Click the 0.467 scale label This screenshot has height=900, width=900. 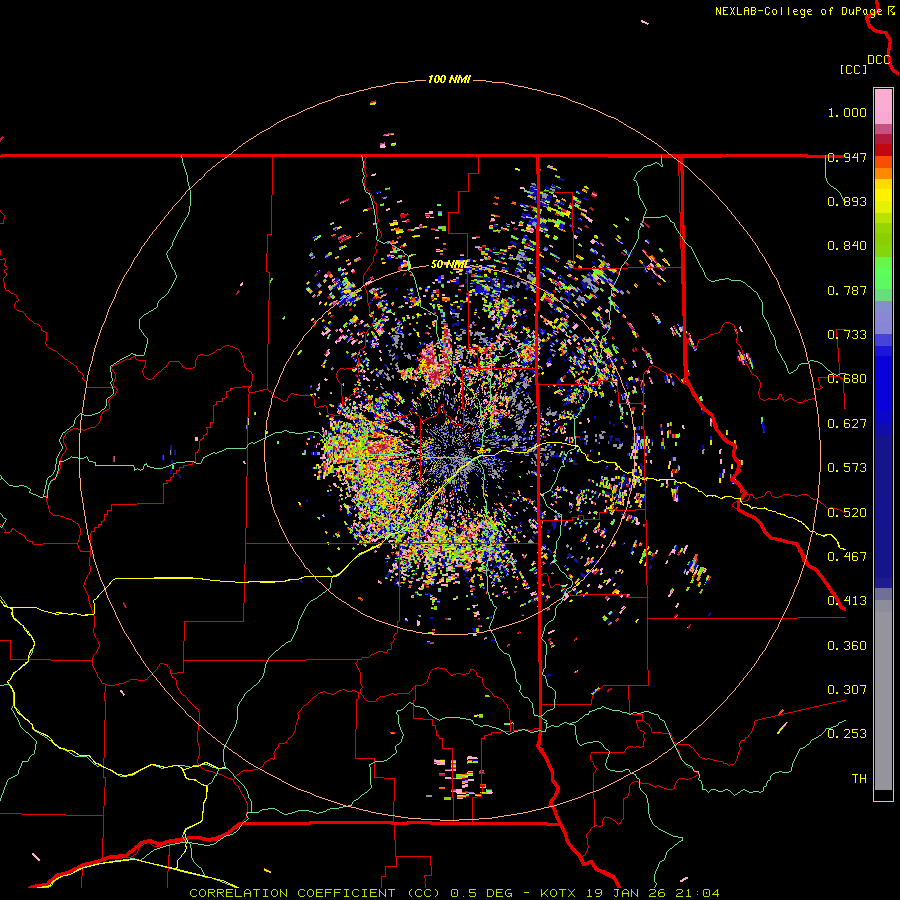[x=847, y=557]
